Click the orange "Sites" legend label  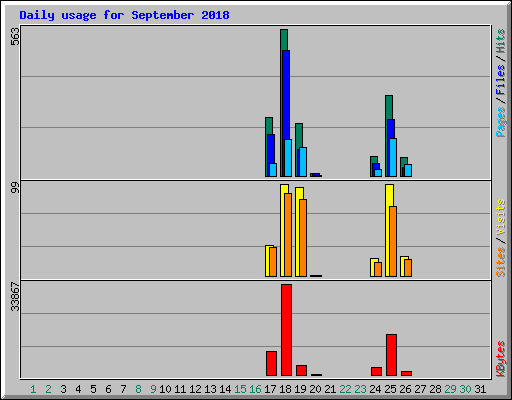[500, 262]
